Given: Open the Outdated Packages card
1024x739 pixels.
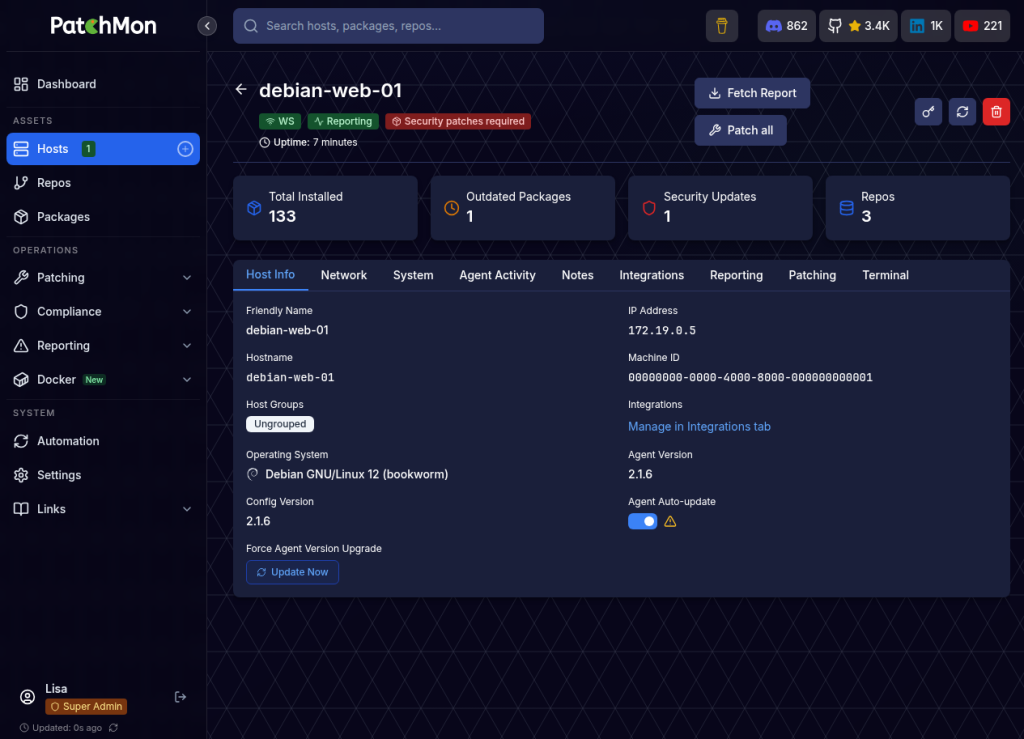Looking at the screenshot, I should coord(522,208).
